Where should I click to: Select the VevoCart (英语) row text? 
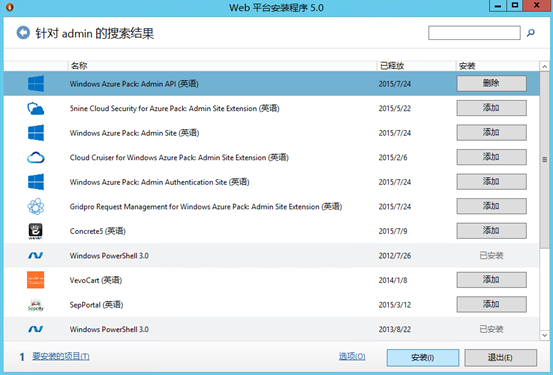[96, 280]
